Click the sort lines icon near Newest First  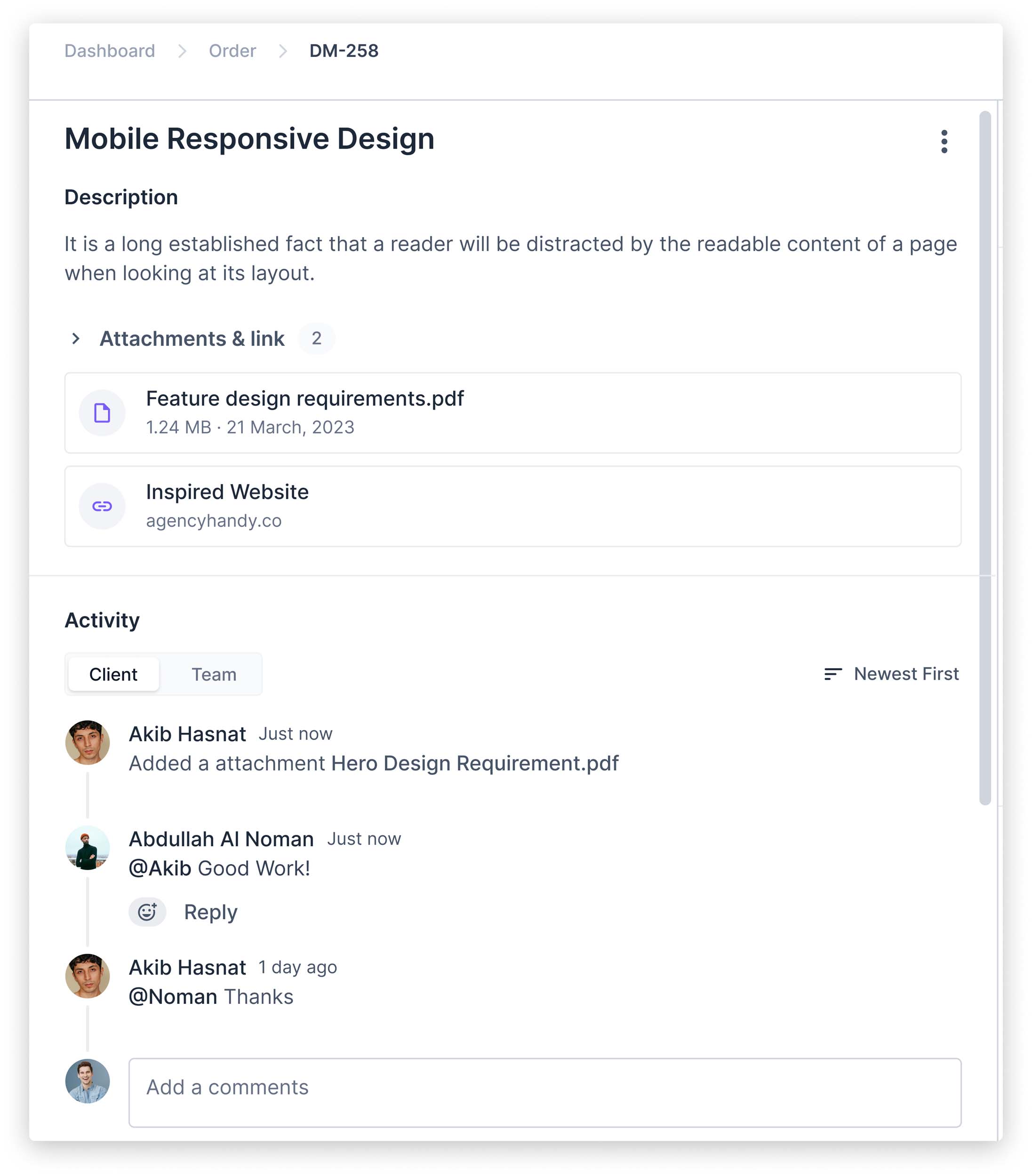(x=832, y=674)
